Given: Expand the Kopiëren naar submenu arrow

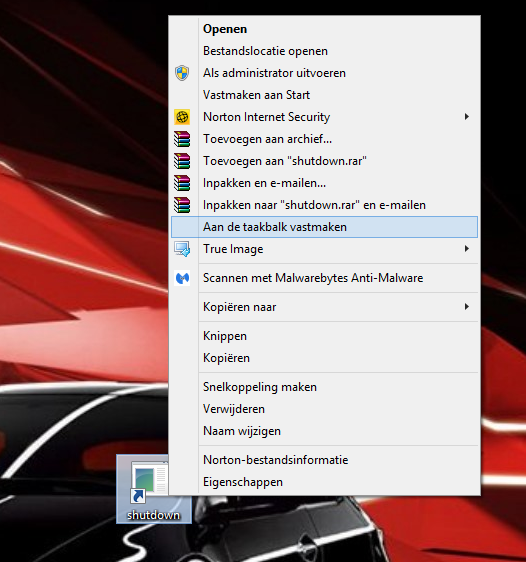Looking at the screenshot, I should [467, 307].
